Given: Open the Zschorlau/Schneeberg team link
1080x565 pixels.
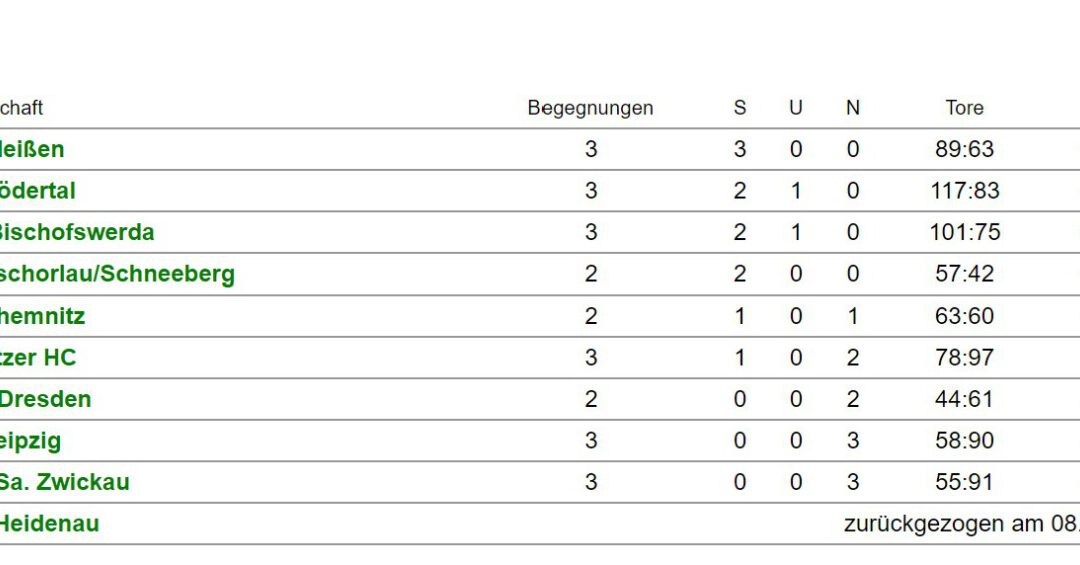Looking at the screenshot, I should (x=117, y=274).
